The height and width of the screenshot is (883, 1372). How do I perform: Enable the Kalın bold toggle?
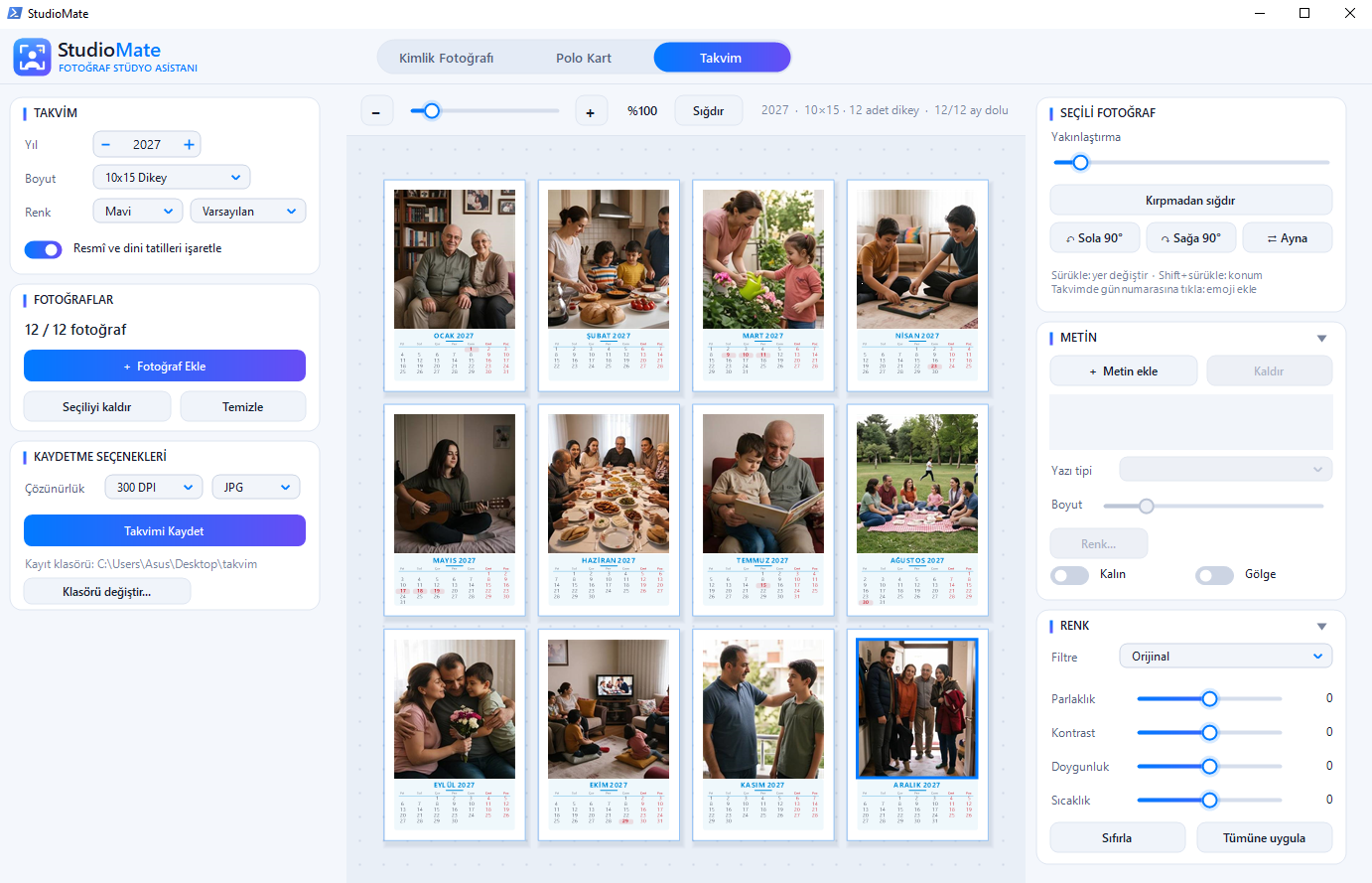[1070, 575]
